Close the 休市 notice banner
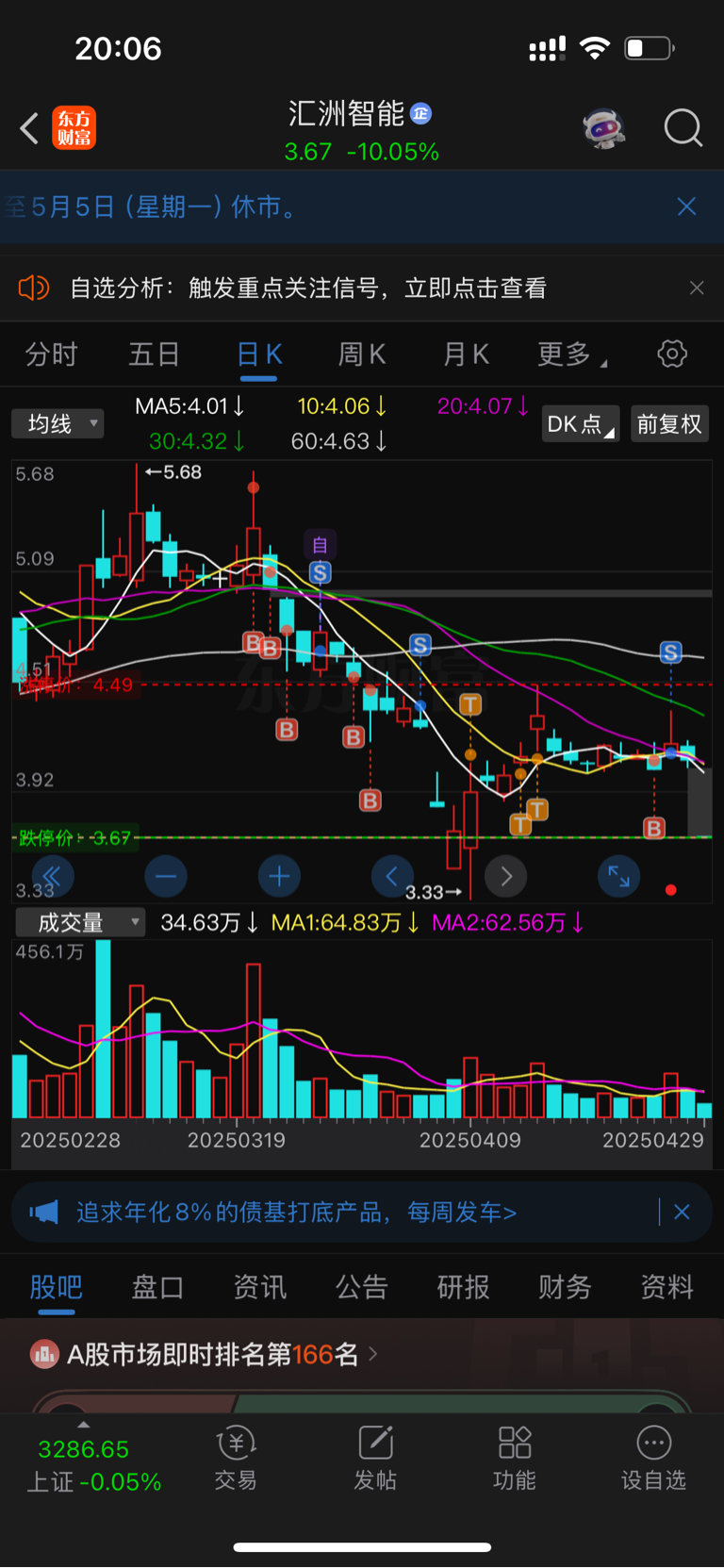This screenshot has height=1568, width=724. click(x=686, y=206)
